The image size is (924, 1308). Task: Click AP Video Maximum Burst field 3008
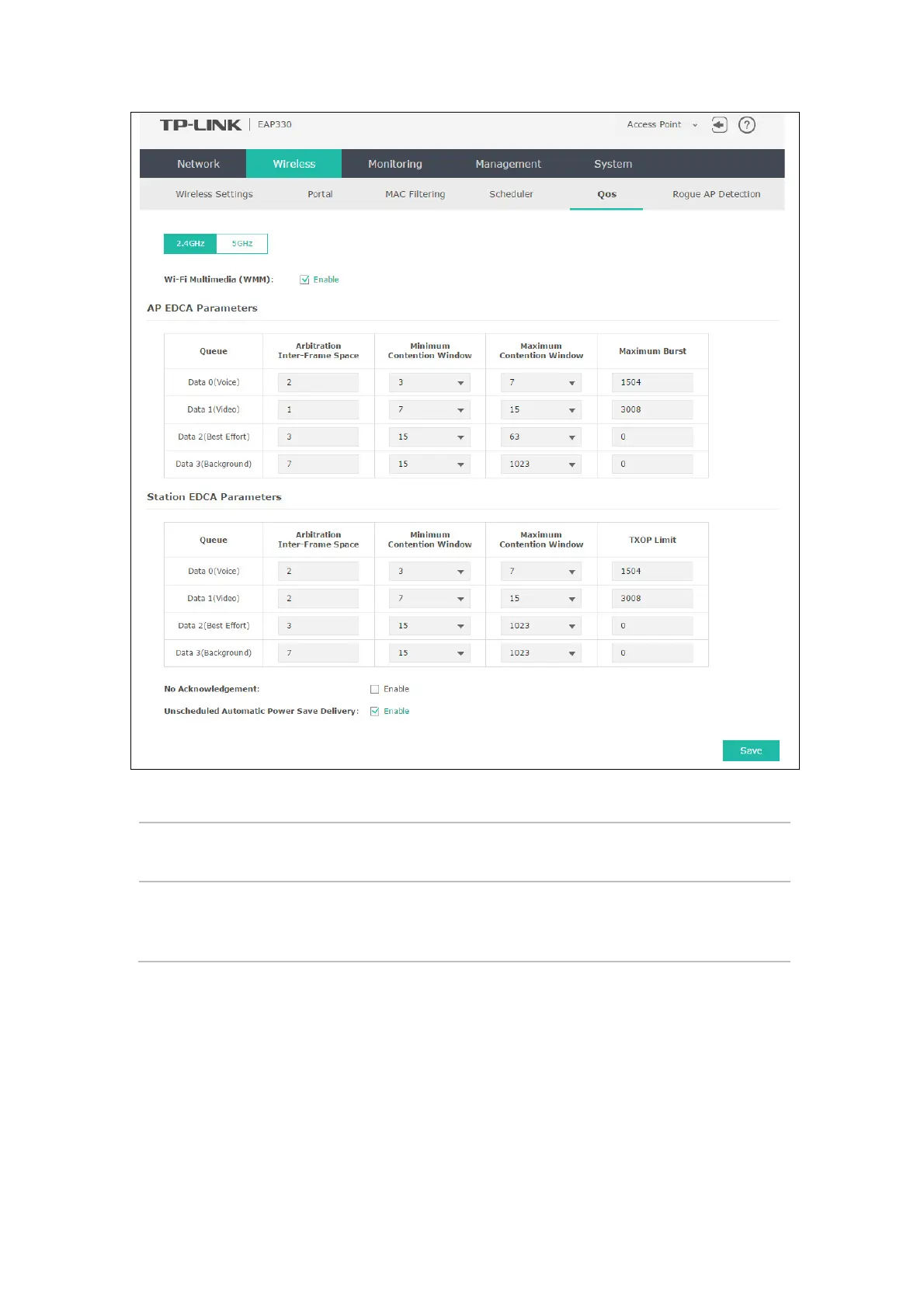point(652,409)
